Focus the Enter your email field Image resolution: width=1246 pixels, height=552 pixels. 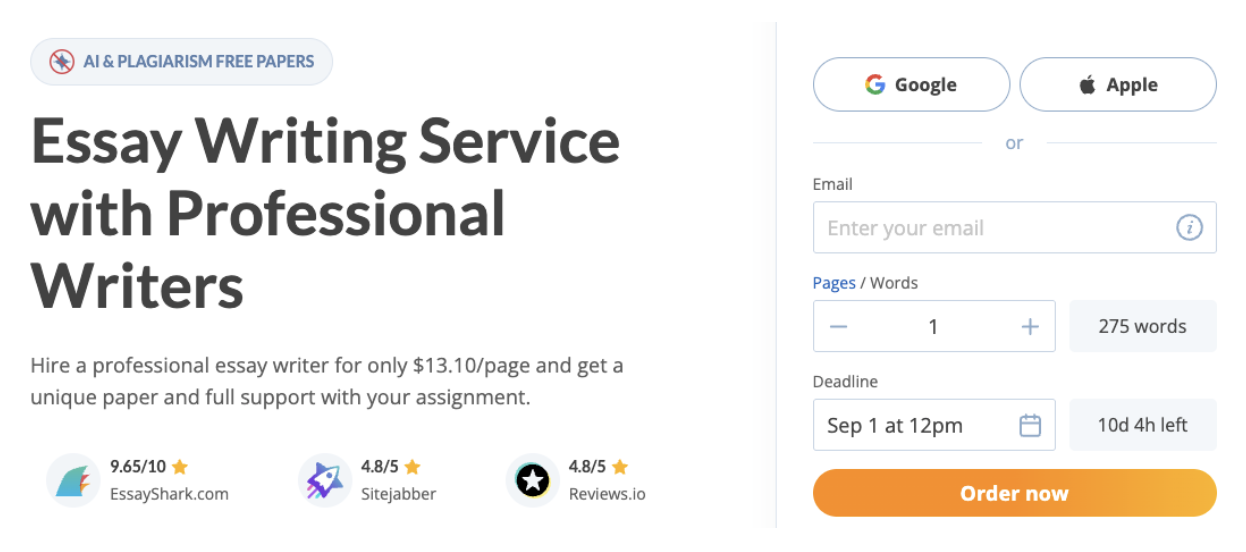pyautogui.click(x=995, y=228)
